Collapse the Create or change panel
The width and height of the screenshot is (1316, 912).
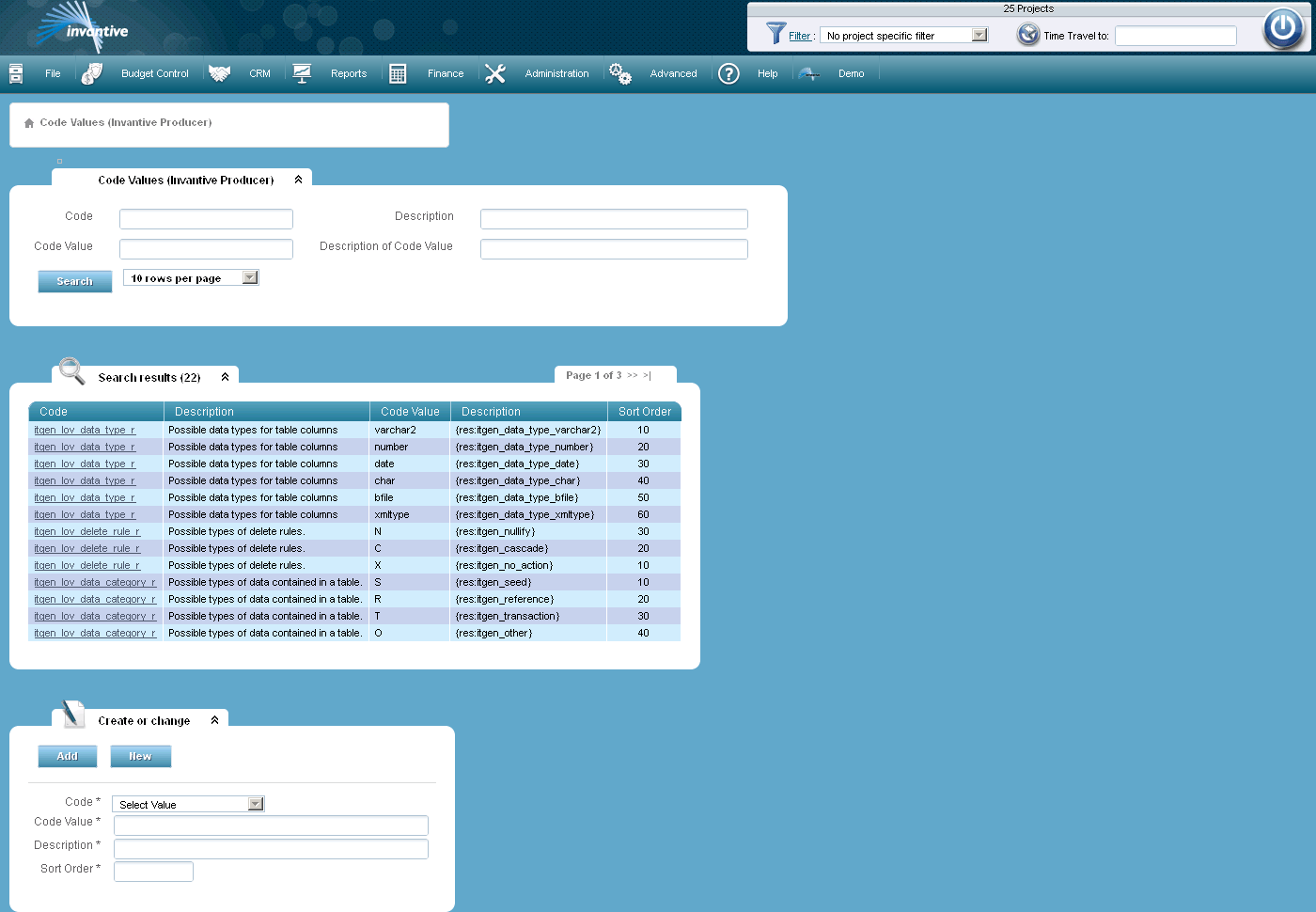215,718
